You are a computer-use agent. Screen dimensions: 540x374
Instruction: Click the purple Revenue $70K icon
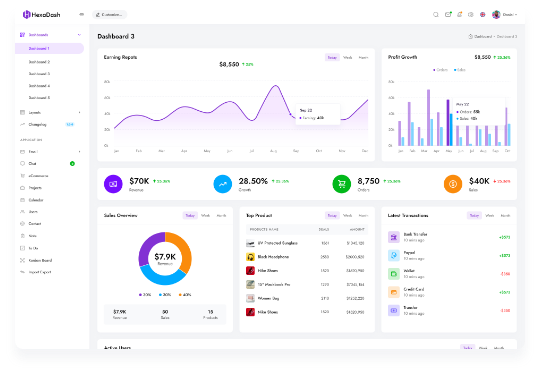click(113, 184)
